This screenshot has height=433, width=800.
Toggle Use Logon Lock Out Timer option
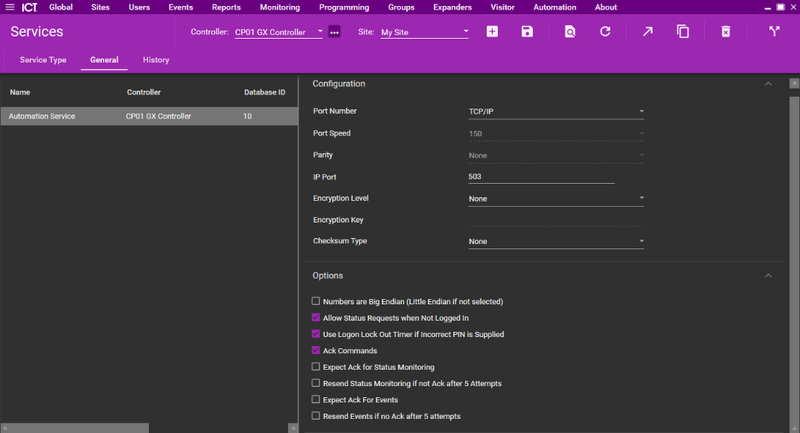click(316, 334)
